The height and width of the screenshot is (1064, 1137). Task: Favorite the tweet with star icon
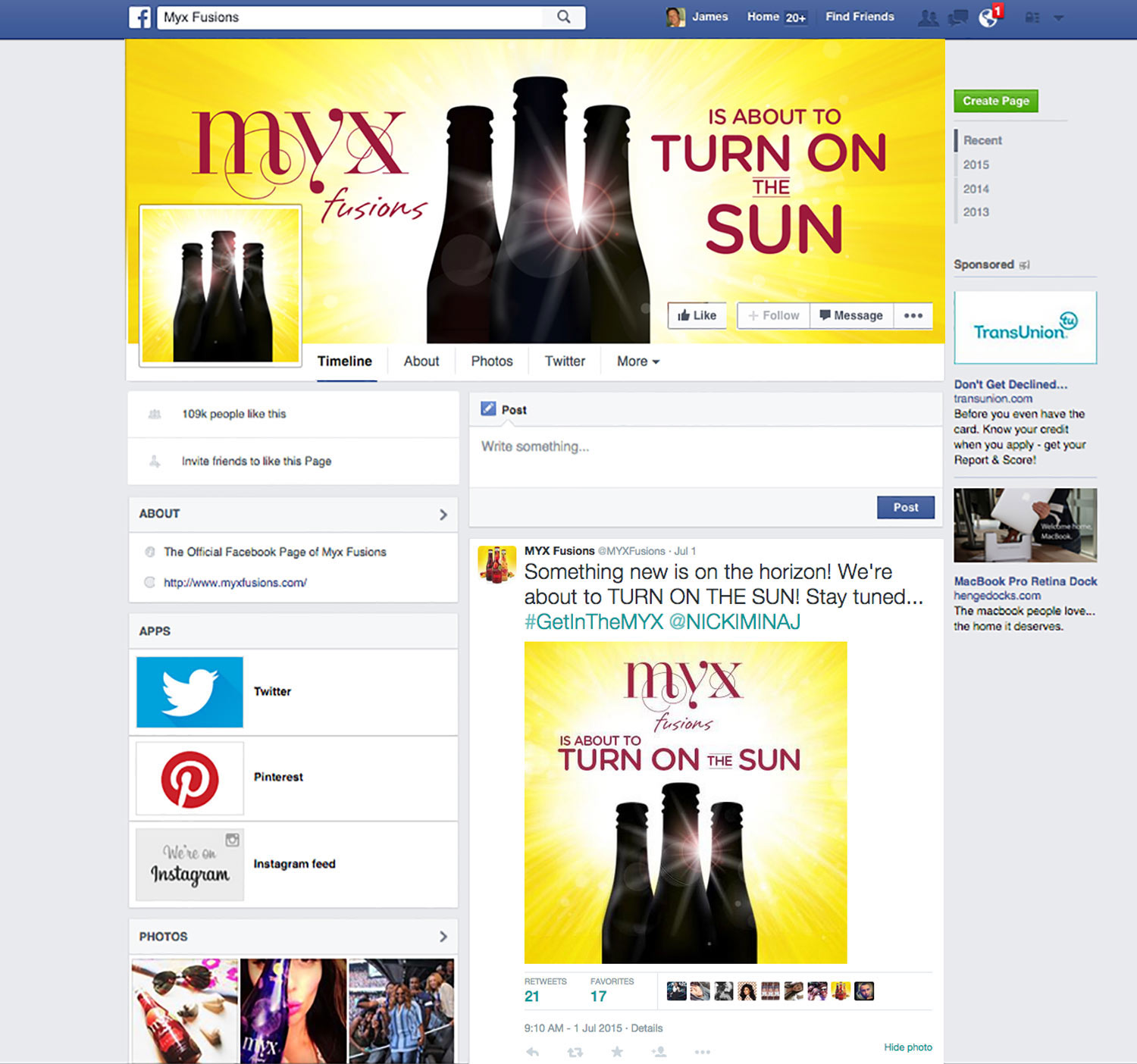point(617,1052)
